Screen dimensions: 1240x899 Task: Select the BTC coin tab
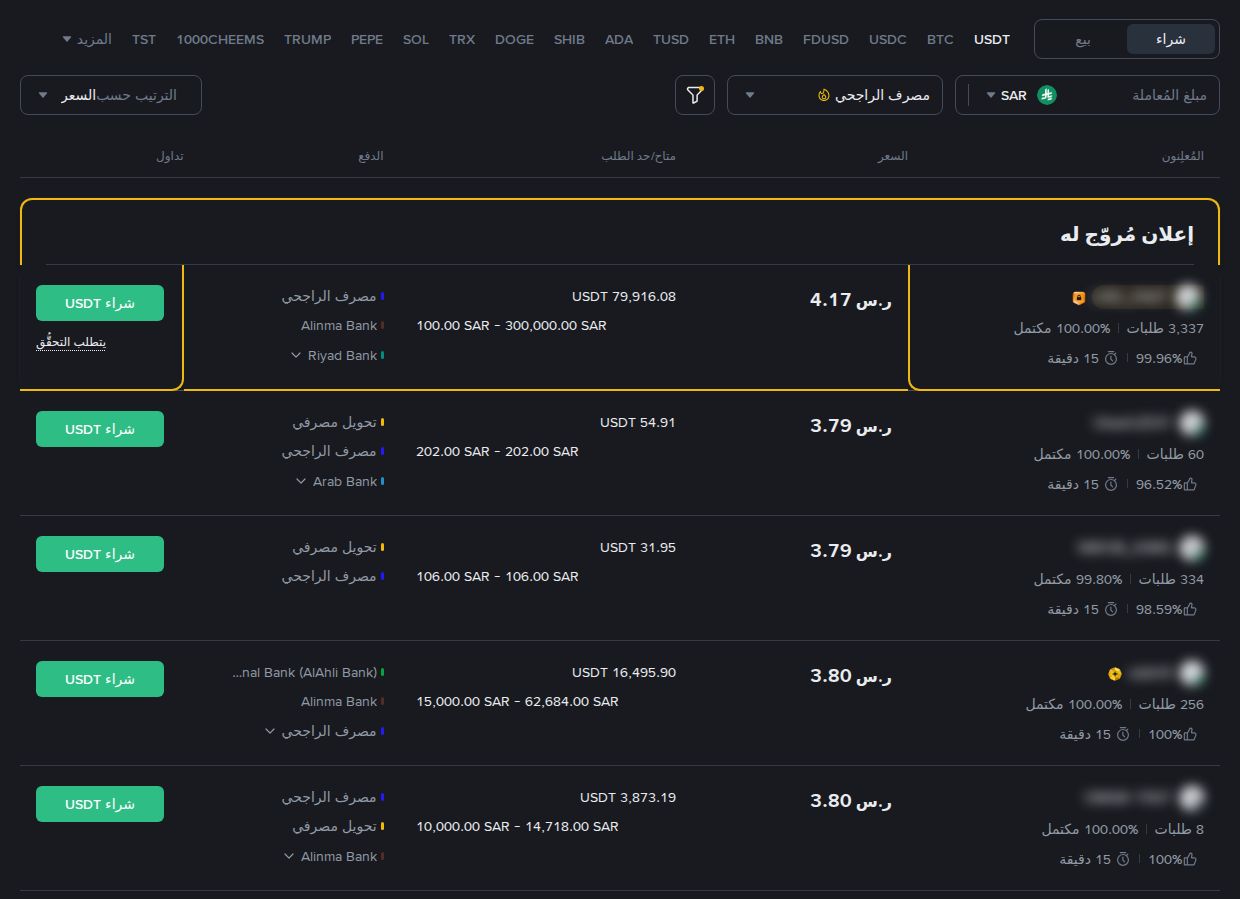coord(940,40)
